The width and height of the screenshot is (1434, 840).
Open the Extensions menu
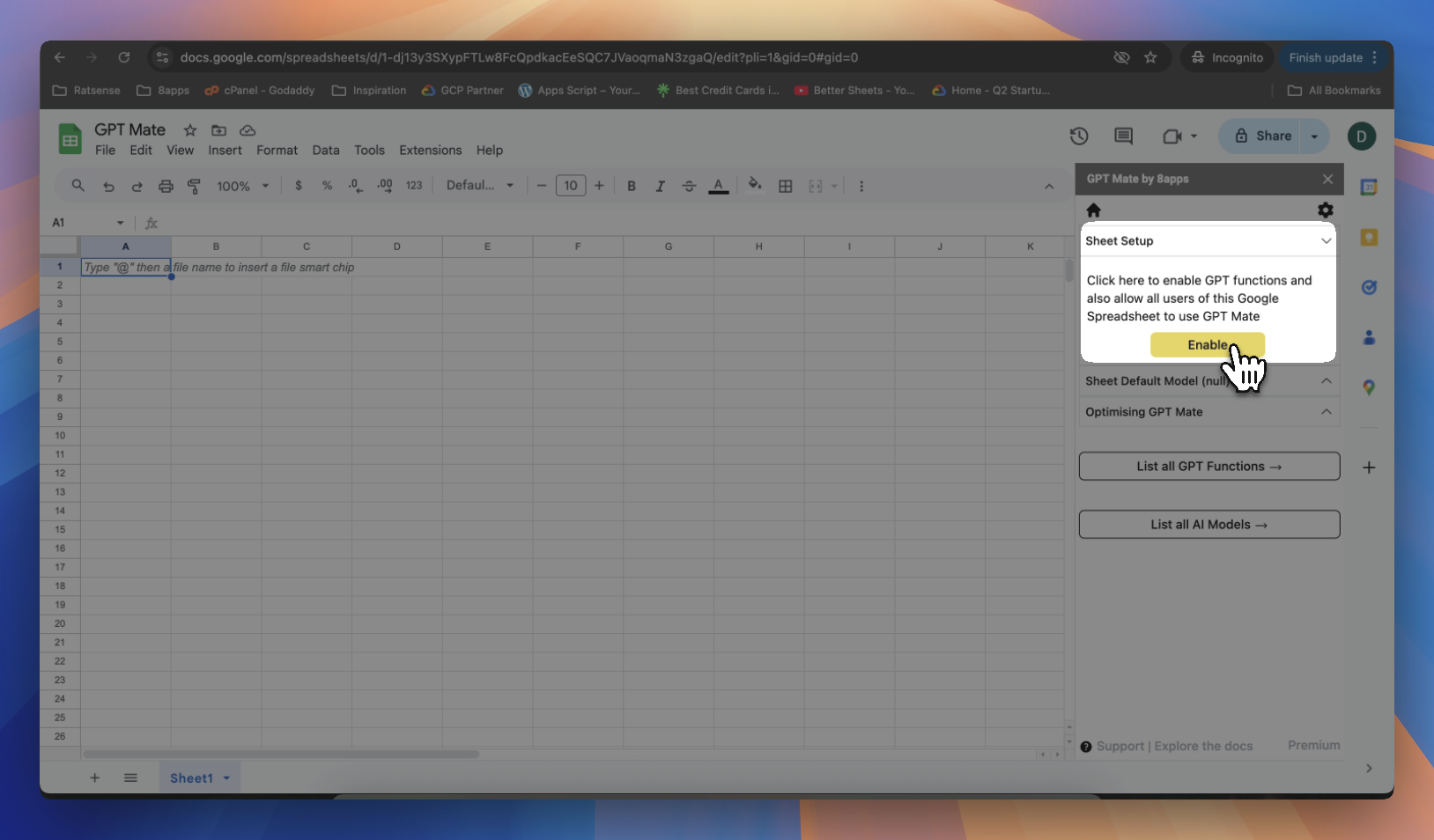430,151
